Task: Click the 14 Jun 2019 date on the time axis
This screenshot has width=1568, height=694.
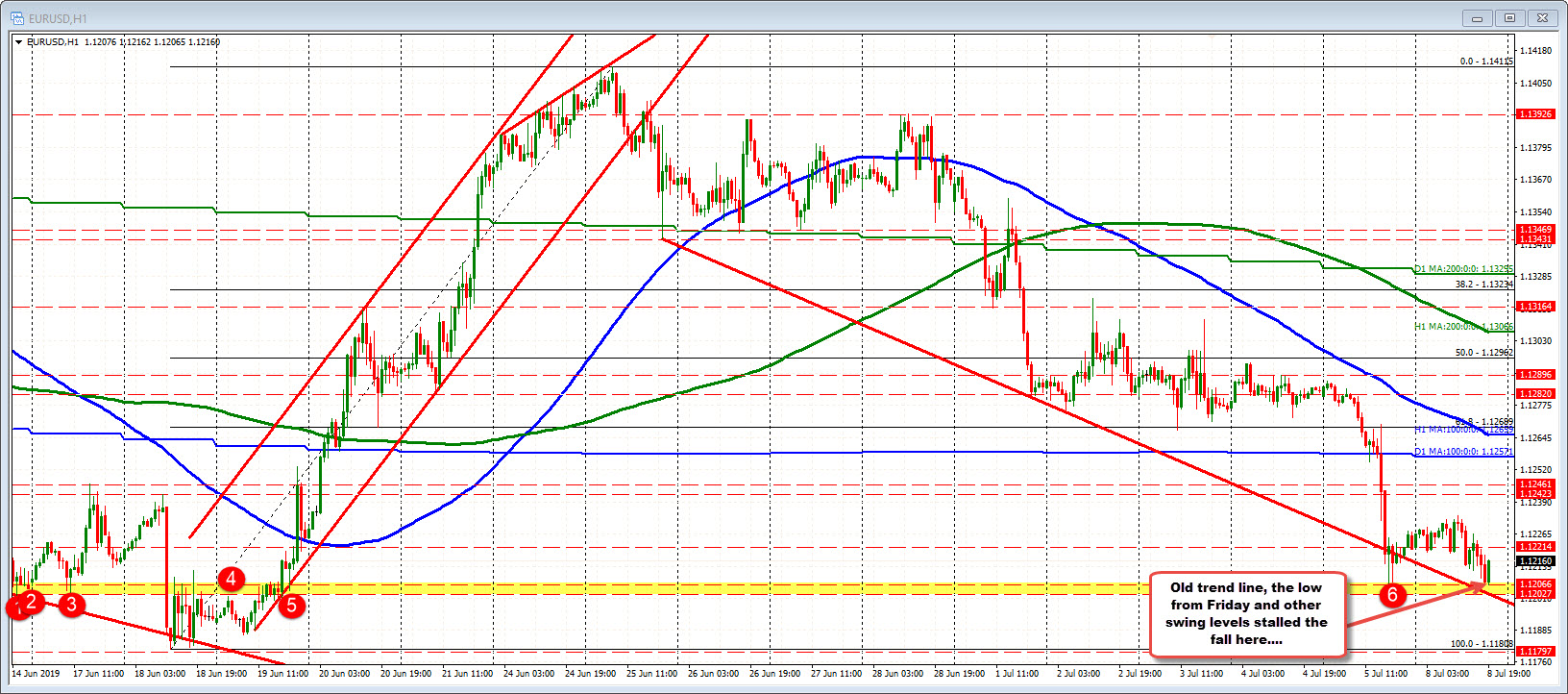Action: point(36,673)
